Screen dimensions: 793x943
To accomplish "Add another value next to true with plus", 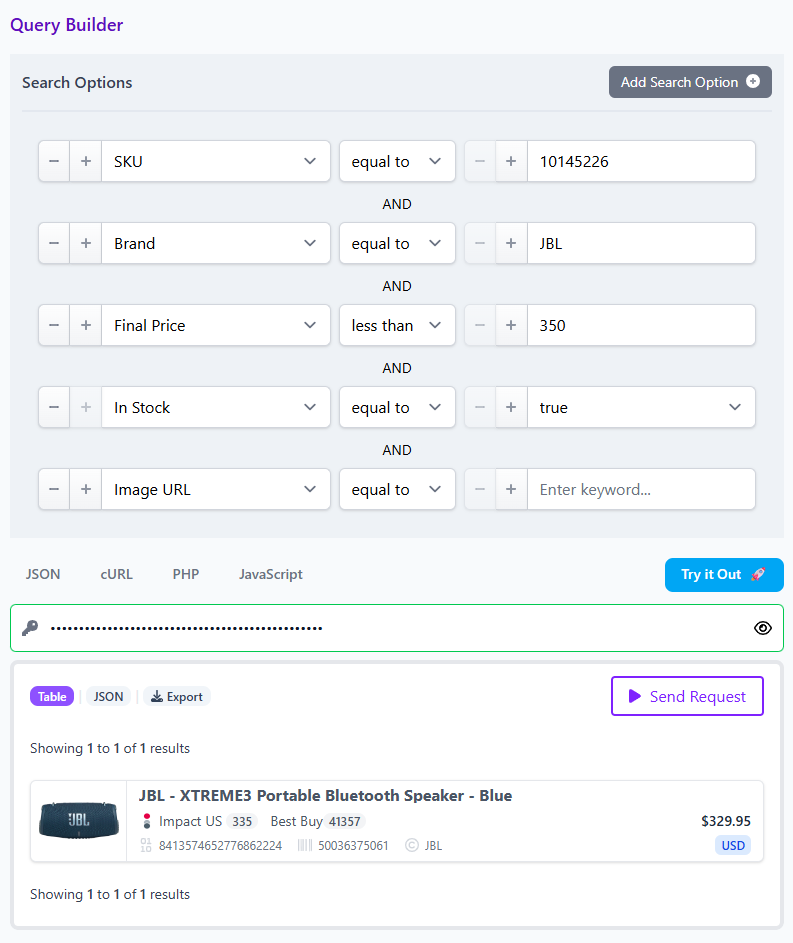I will [x=511, y=407].
